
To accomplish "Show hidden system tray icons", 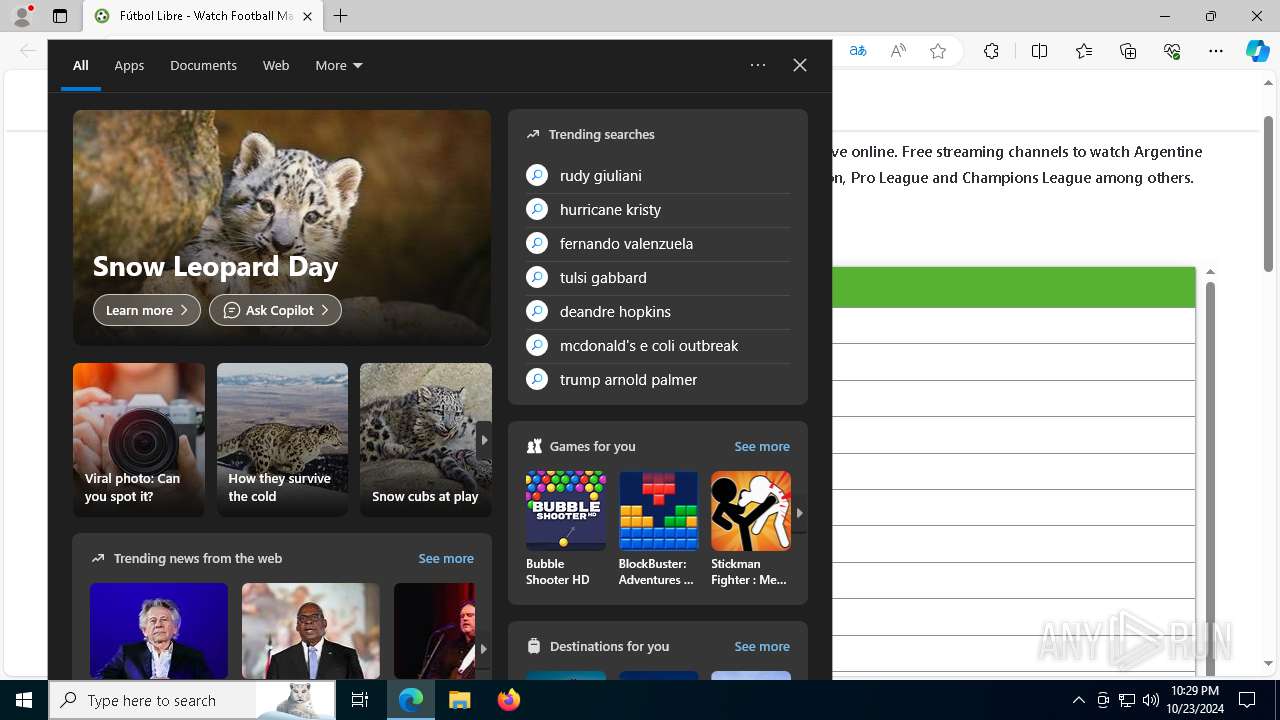I will [x=1078, y=700].
